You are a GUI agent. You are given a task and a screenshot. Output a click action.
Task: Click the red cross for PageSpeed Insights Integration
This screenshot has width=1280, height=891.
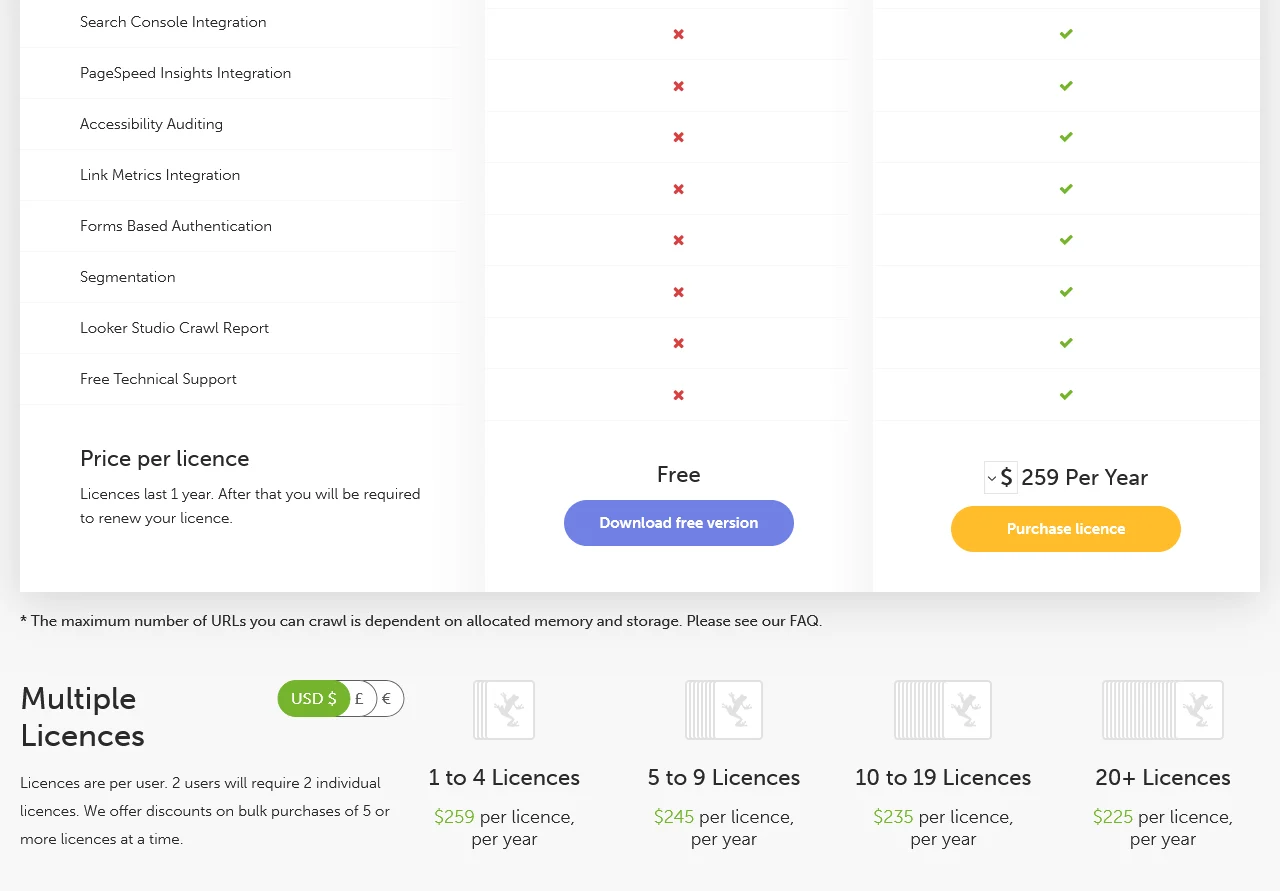(679, 86)
